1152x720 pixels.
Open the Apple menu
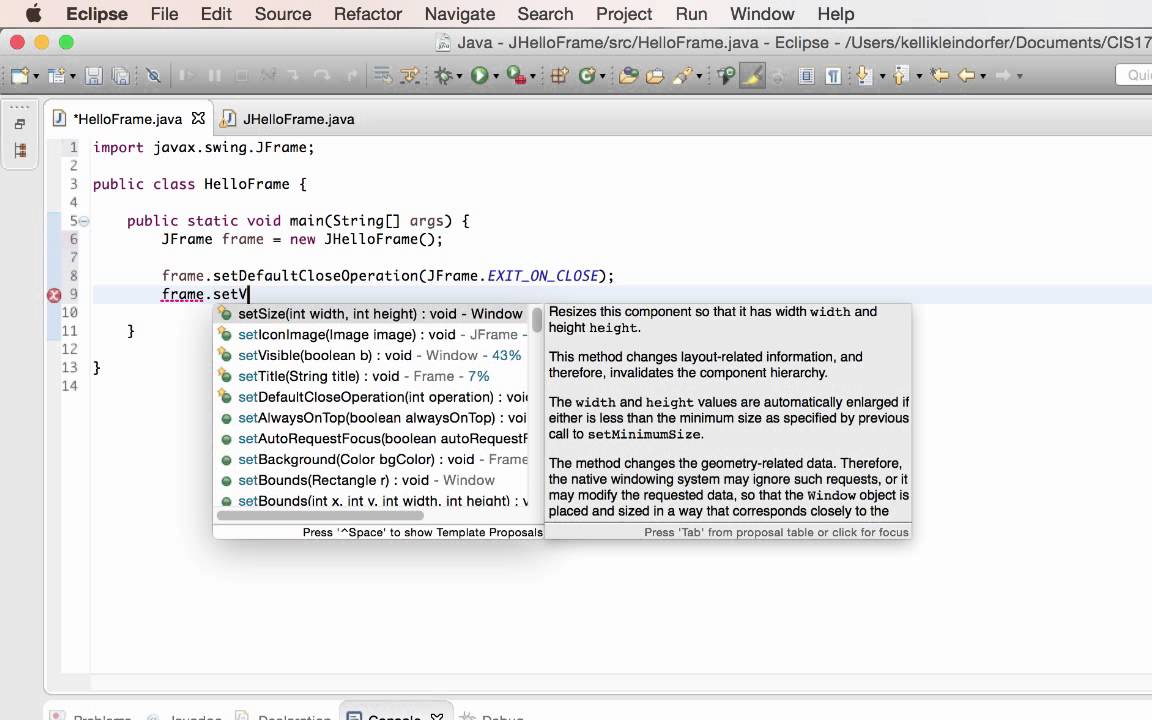tap(34, 14)
